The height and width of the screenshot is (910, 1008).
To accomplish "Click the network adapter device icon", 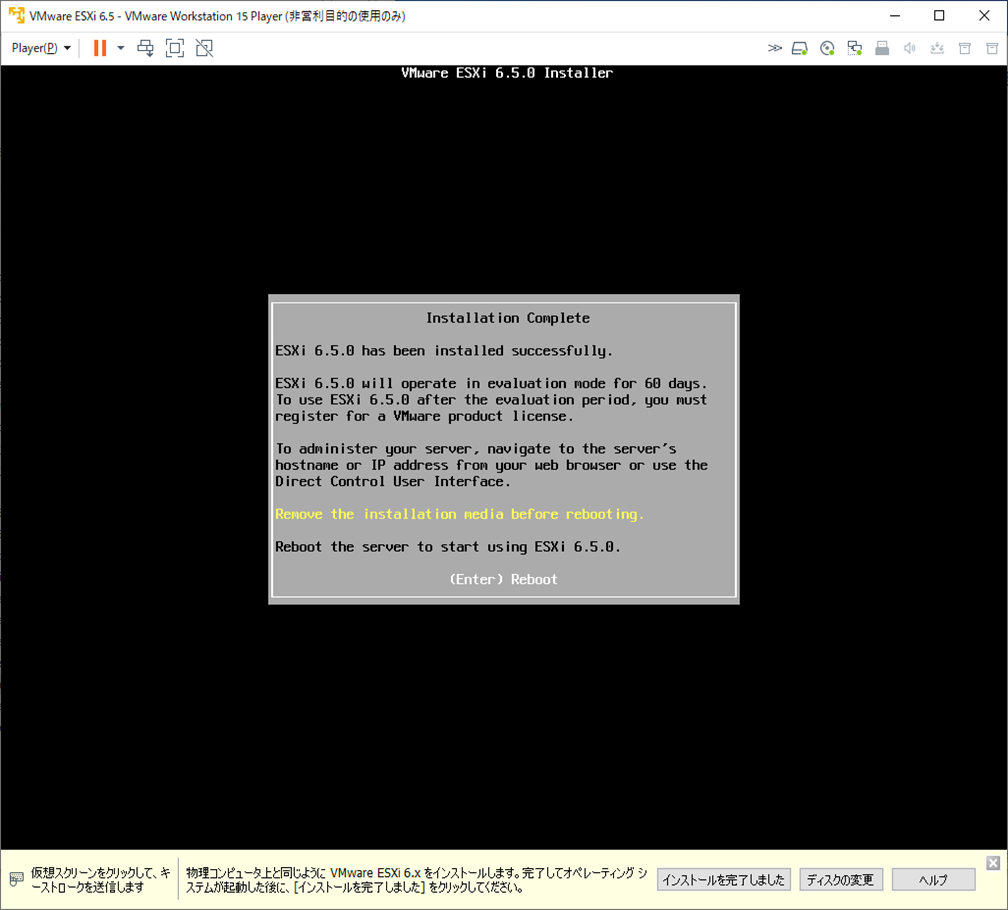I will (855, 48).
